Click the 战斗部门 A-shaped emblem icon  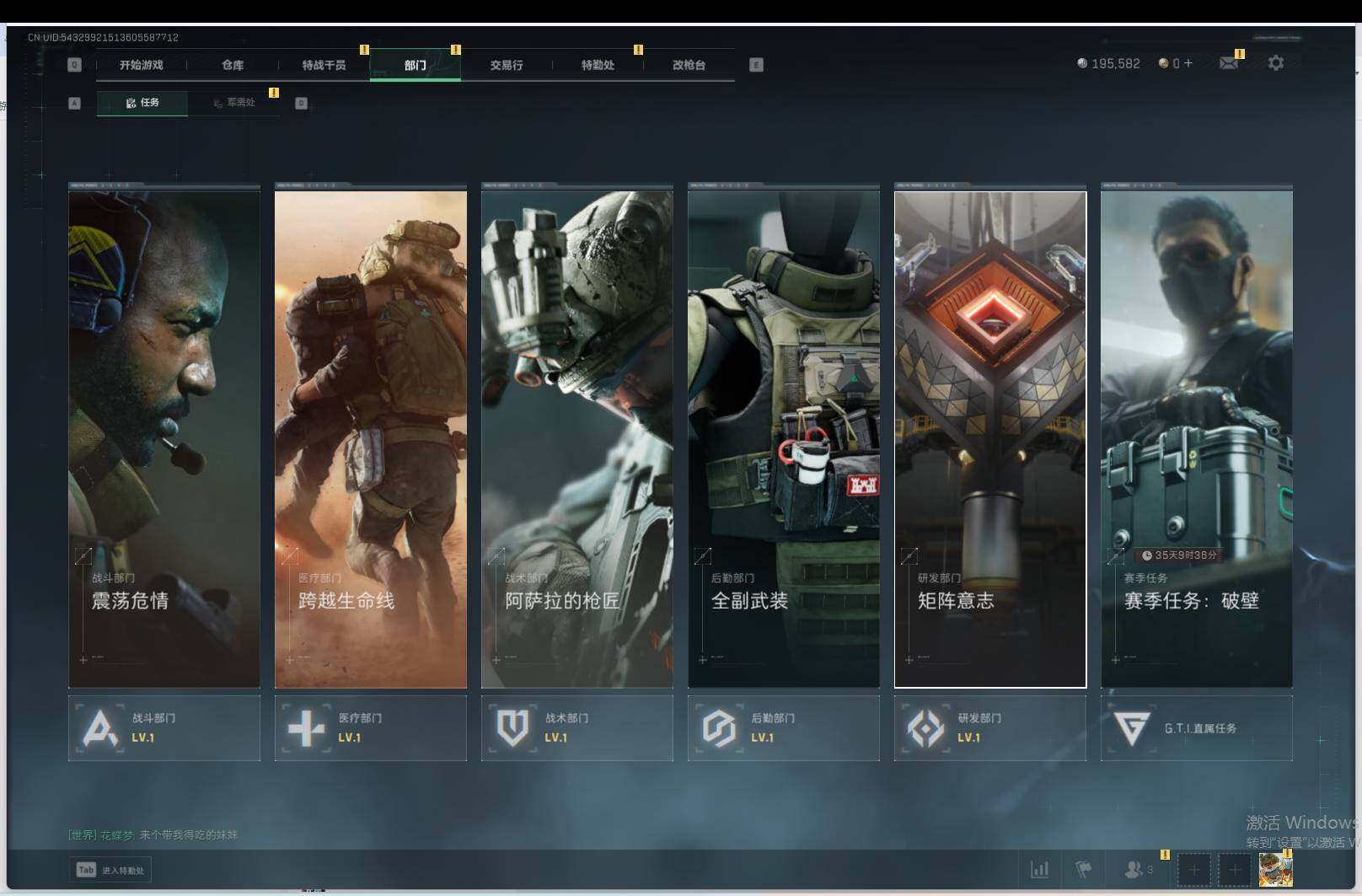coord(100,727)
